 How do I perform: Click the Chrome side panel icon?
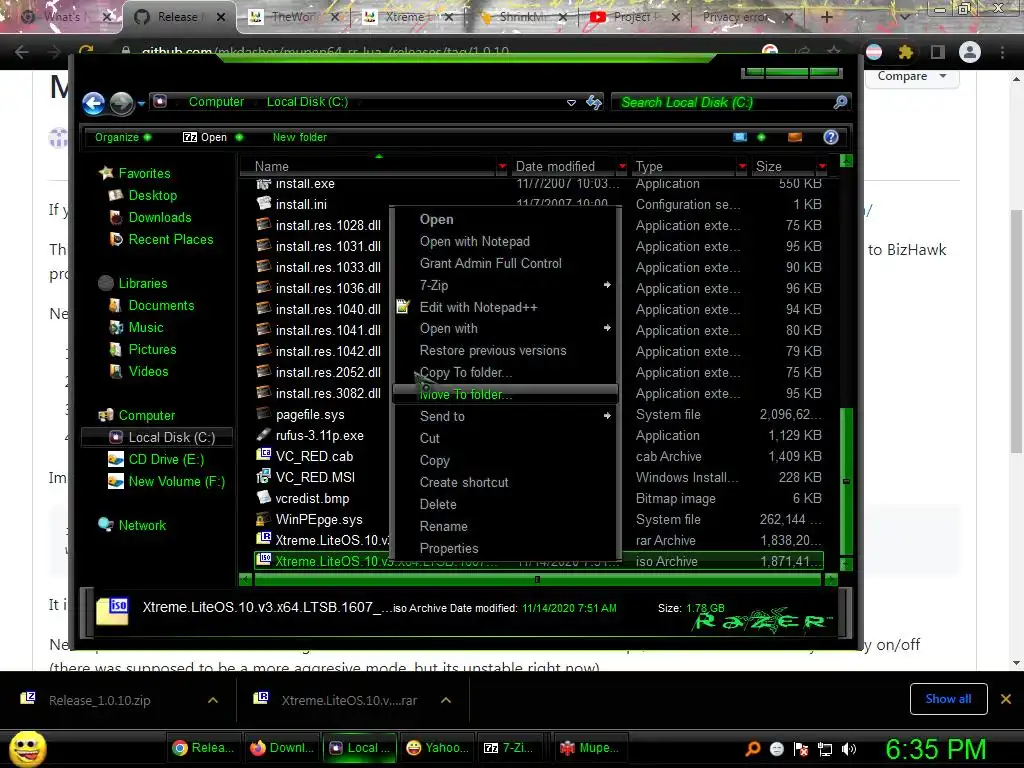(x=938, y=52)
